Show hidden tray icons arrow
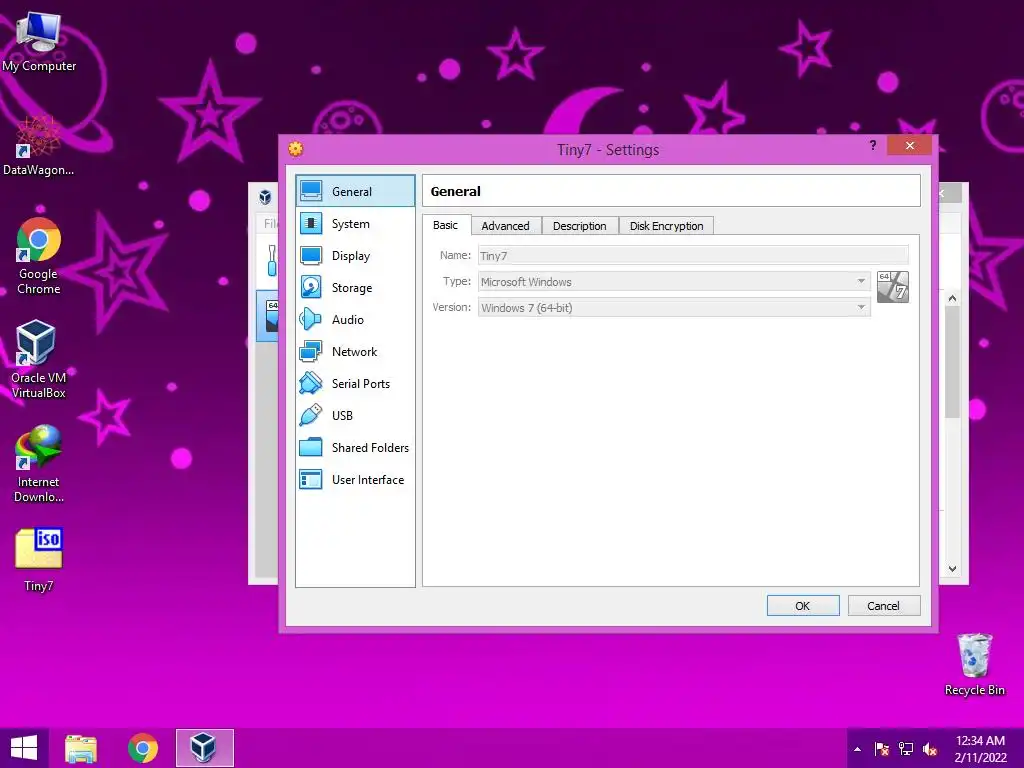The height and width of the screenshot is (768, 1024). click(x=857, y=749)
